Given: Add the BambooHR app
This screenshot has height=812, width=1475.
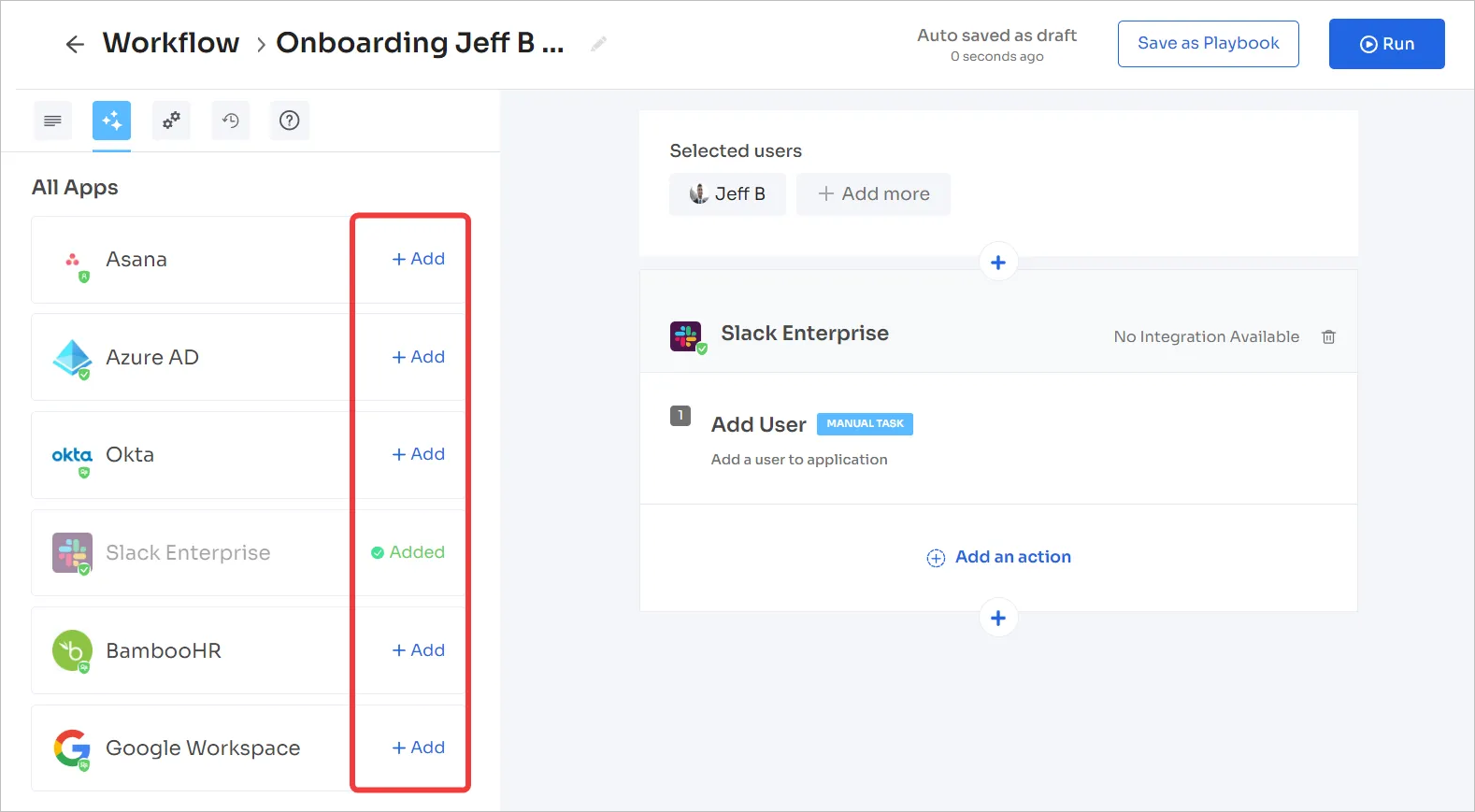Looking at the screenshot, I should point(418,650).
